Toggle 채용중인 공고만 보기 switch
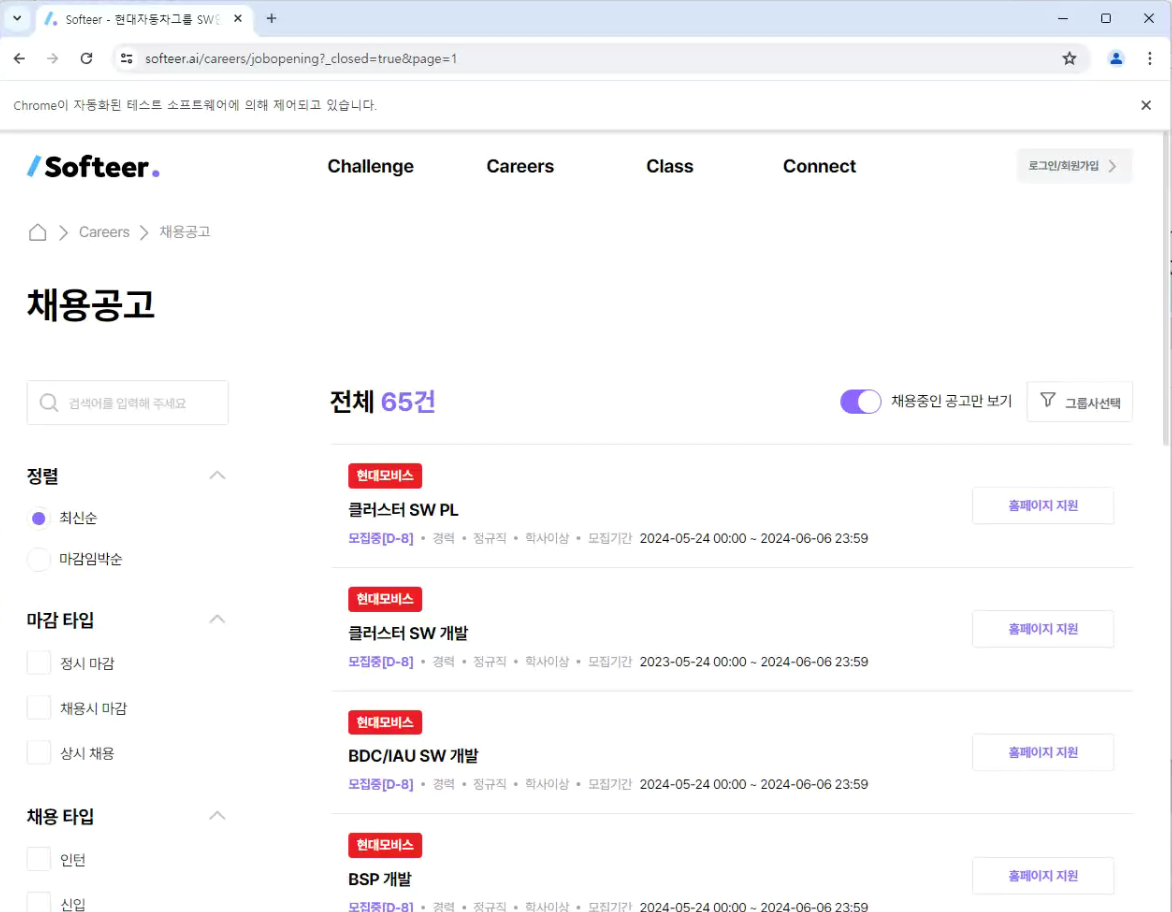Viewport: 1172px width, 912px height. 860,401
